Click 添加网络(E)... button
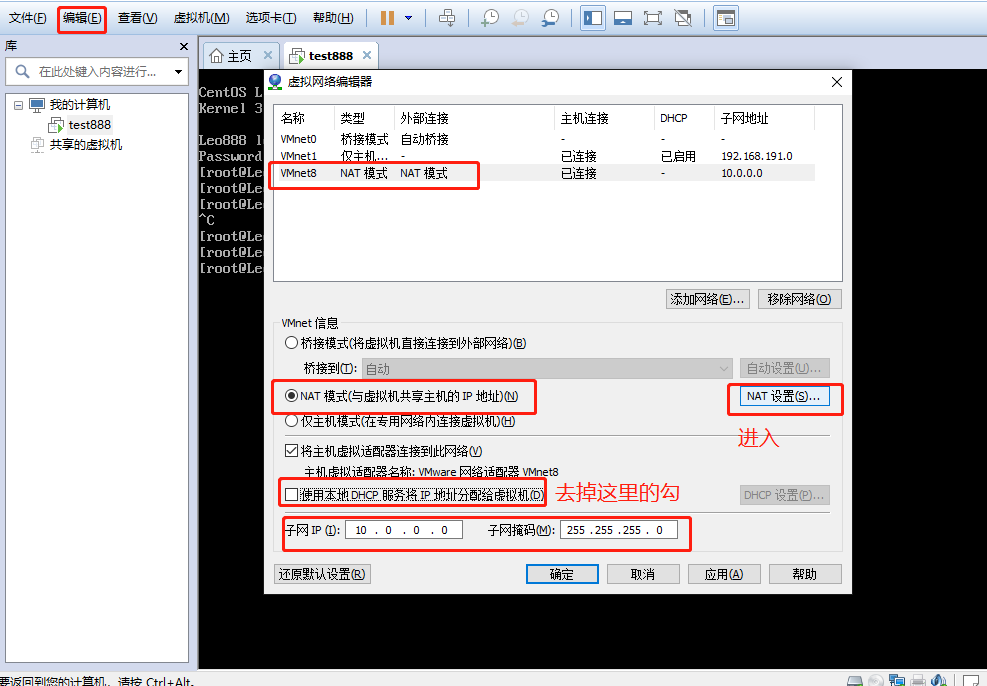Viewport: 987px width, 686px height. [x=707, y=300]
